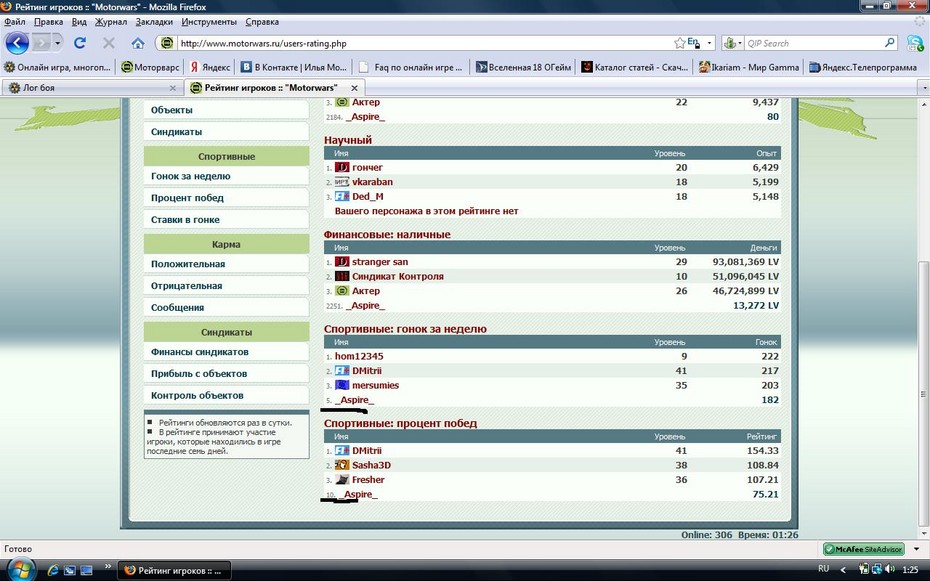Open the Ставки в гонке rating link
The height and width of the screenshot is (581, 930).
226,220
